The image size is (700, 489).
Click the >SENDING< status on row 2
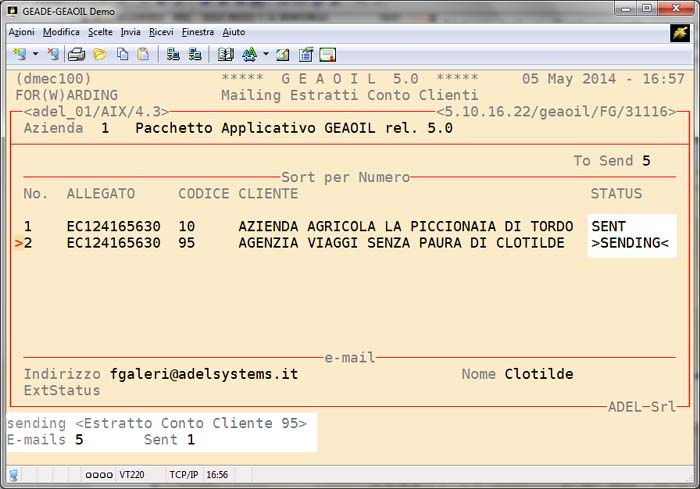(x=630, y=243)
